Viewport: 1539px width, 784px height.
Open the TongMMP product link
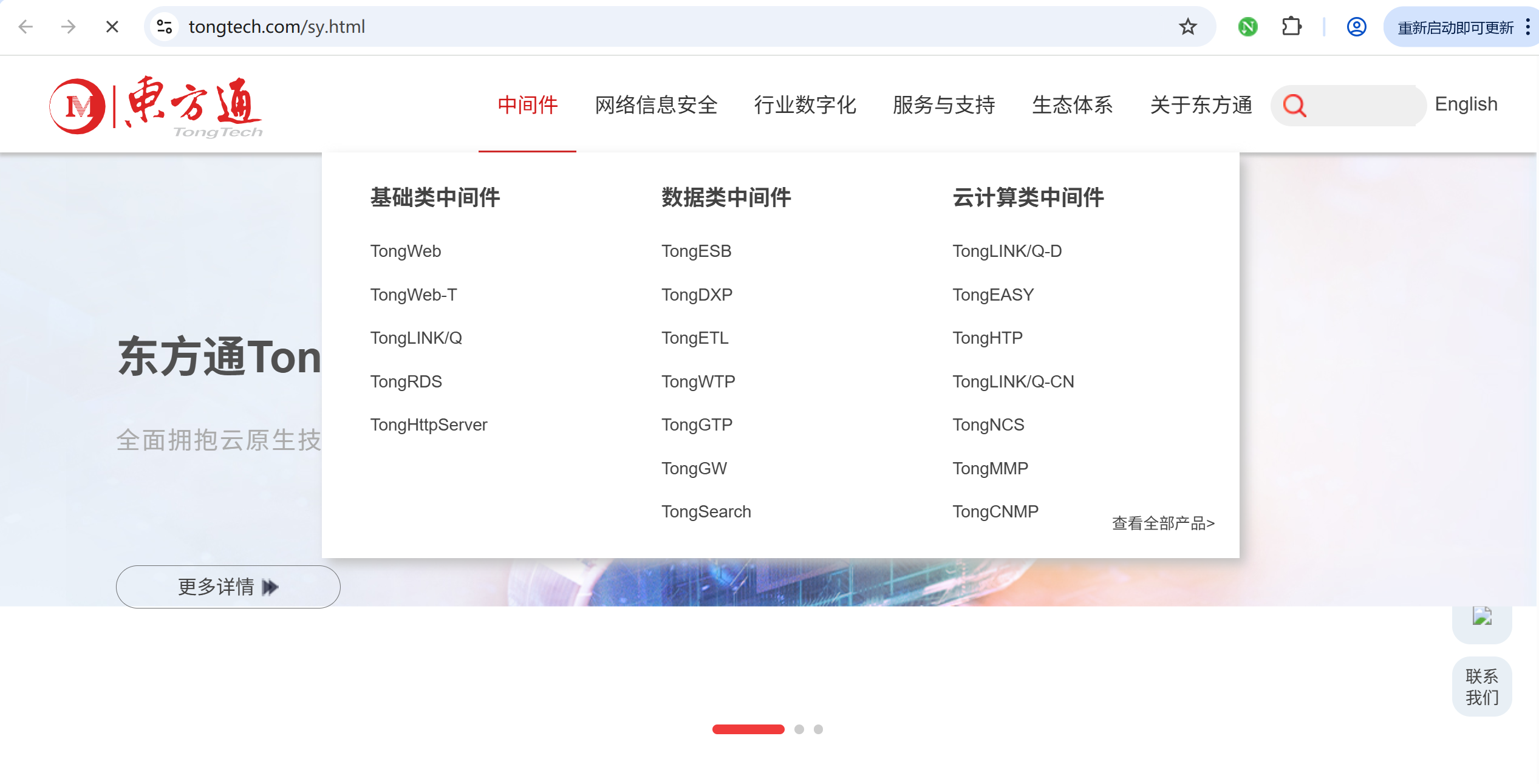[990, 468]
